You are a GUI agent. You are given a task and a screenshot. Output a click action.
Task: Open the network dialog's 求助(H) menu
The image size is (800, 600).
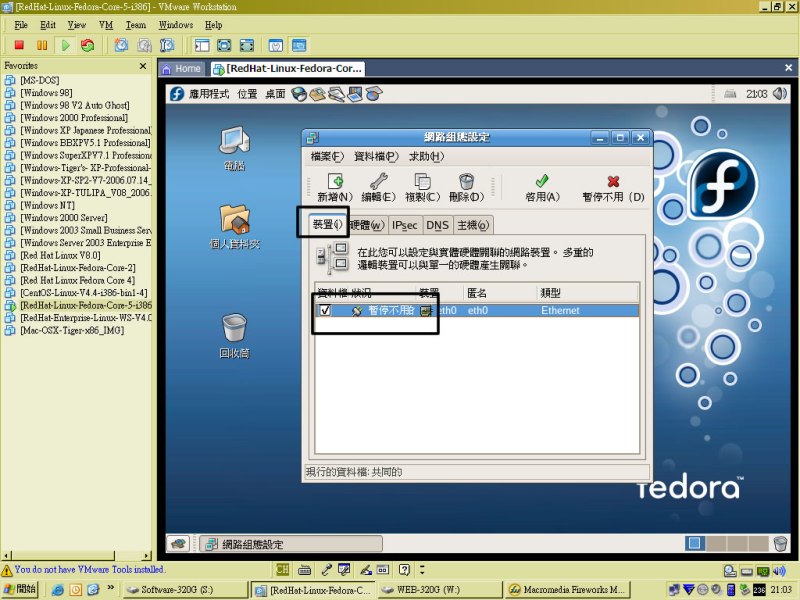tap(427, 157)
